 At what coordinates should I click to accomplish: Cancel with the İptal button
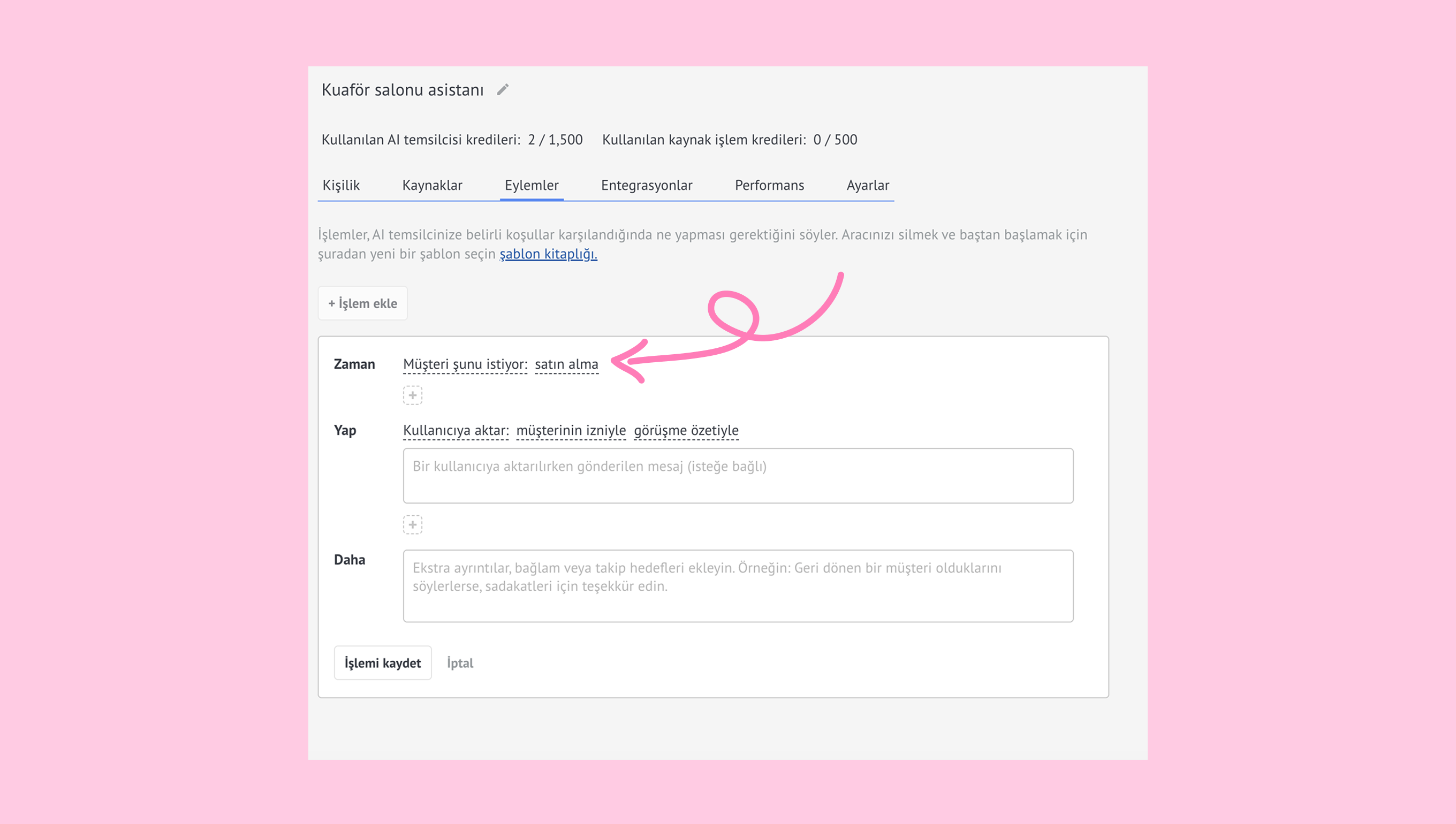click(x=460, y=663)
